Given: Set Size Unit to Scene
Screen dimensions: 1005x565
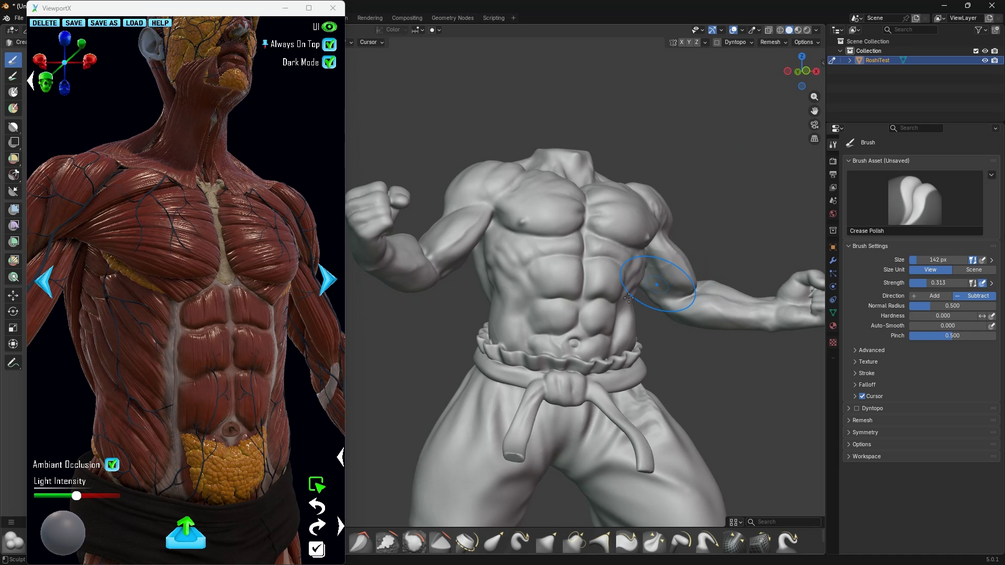Looking at the screenshot, I should 974,270.
